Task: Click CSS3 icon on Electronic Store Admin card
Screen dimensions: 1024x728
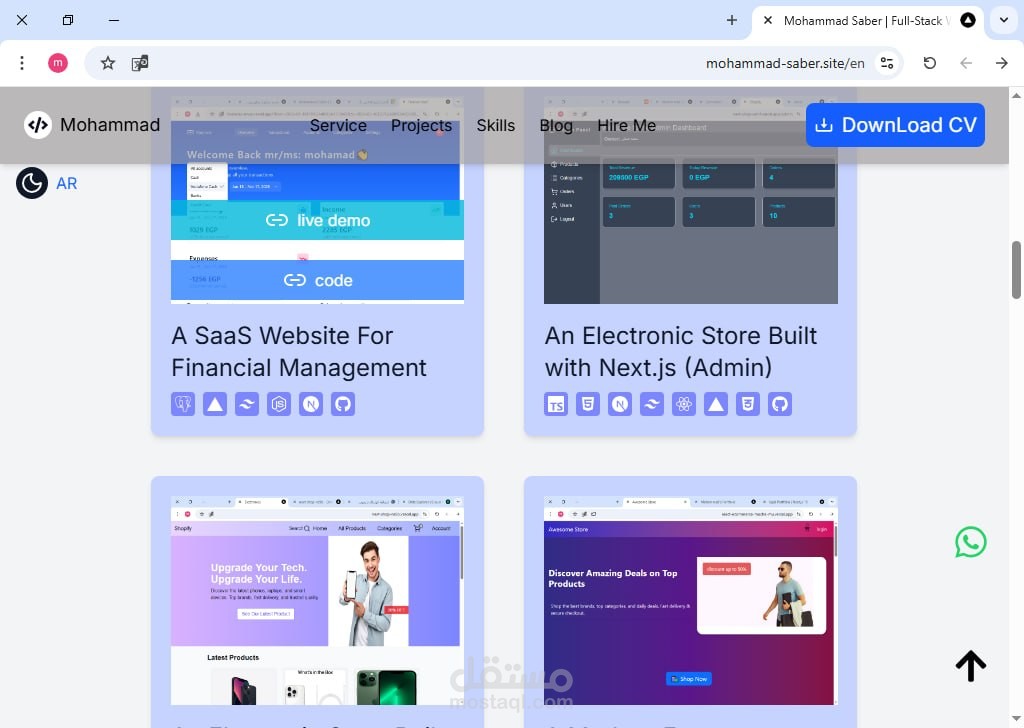Action: [x=748, y=404]
